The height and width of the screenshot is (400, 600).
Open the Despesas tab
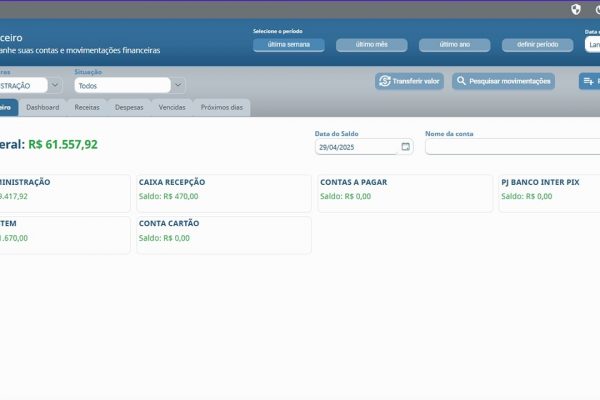pos(129,108)
